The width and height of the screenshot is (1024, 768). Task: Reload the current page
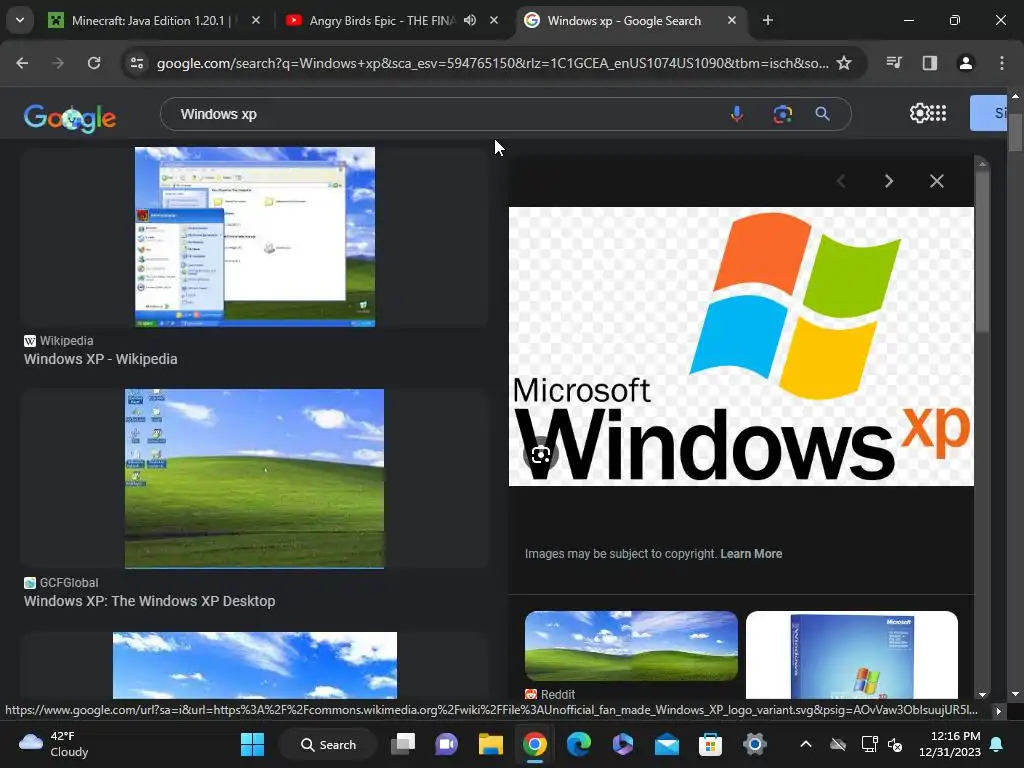pos(94,63)
